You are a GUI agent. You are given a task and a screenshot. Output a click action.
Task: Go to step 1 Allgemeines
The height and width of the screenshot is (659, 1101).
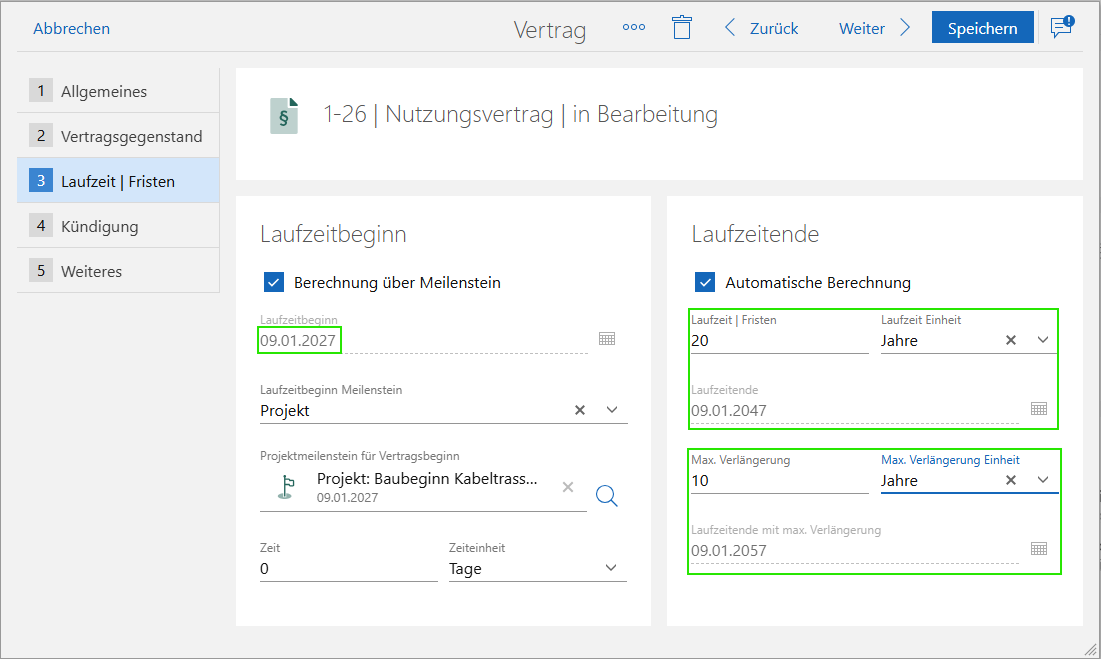click(118, 91)
